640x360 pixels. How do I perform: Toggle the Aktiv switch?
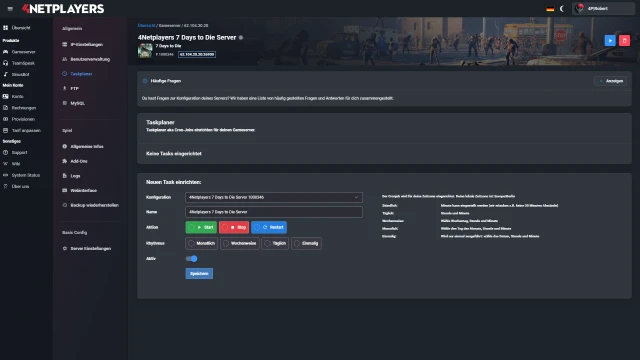191,259
